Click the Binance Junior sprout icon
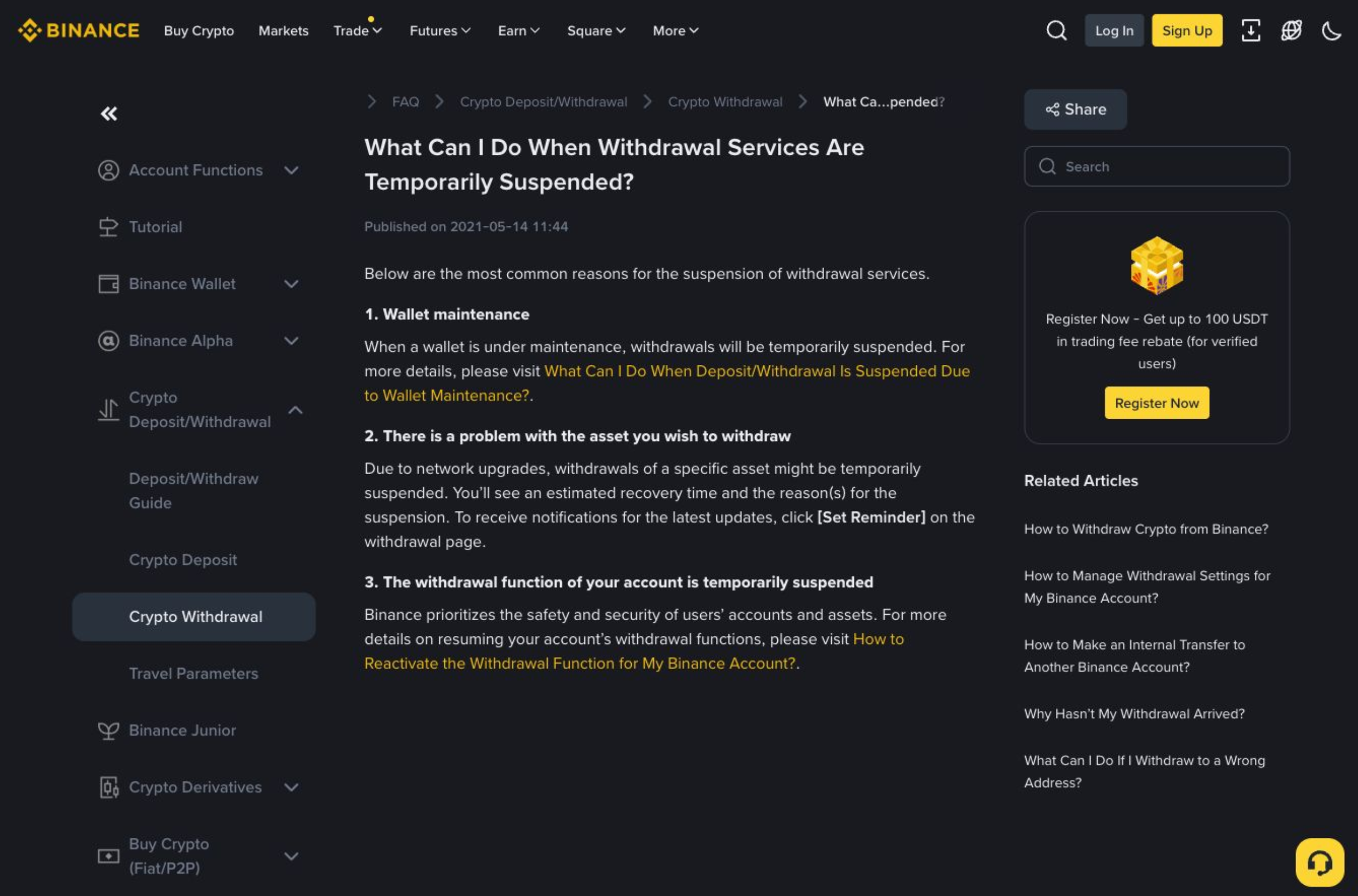This screenshot has width=1358, height=896. point(108,730)
